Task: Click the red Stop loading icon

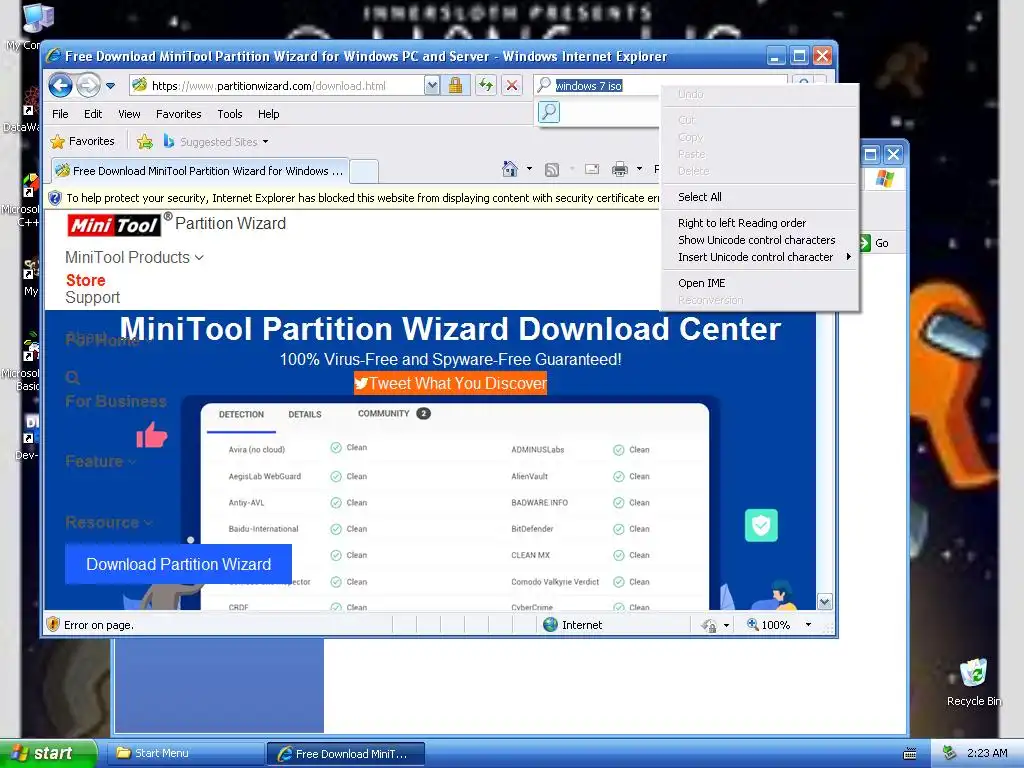Action: point(512,85)
